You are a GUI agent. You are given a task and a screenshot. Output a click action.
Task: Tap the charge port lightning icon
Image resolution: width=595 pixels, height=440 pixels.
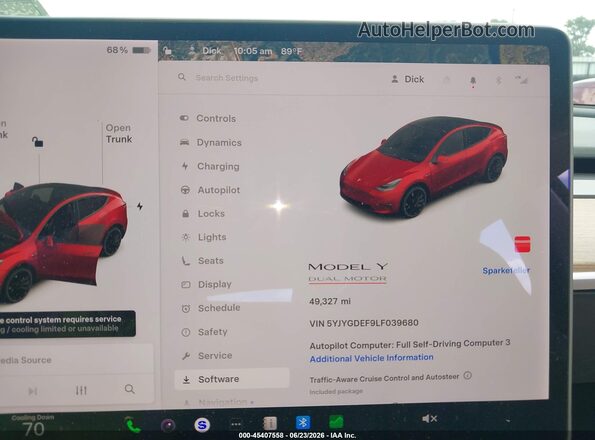(x=140, y=206)
